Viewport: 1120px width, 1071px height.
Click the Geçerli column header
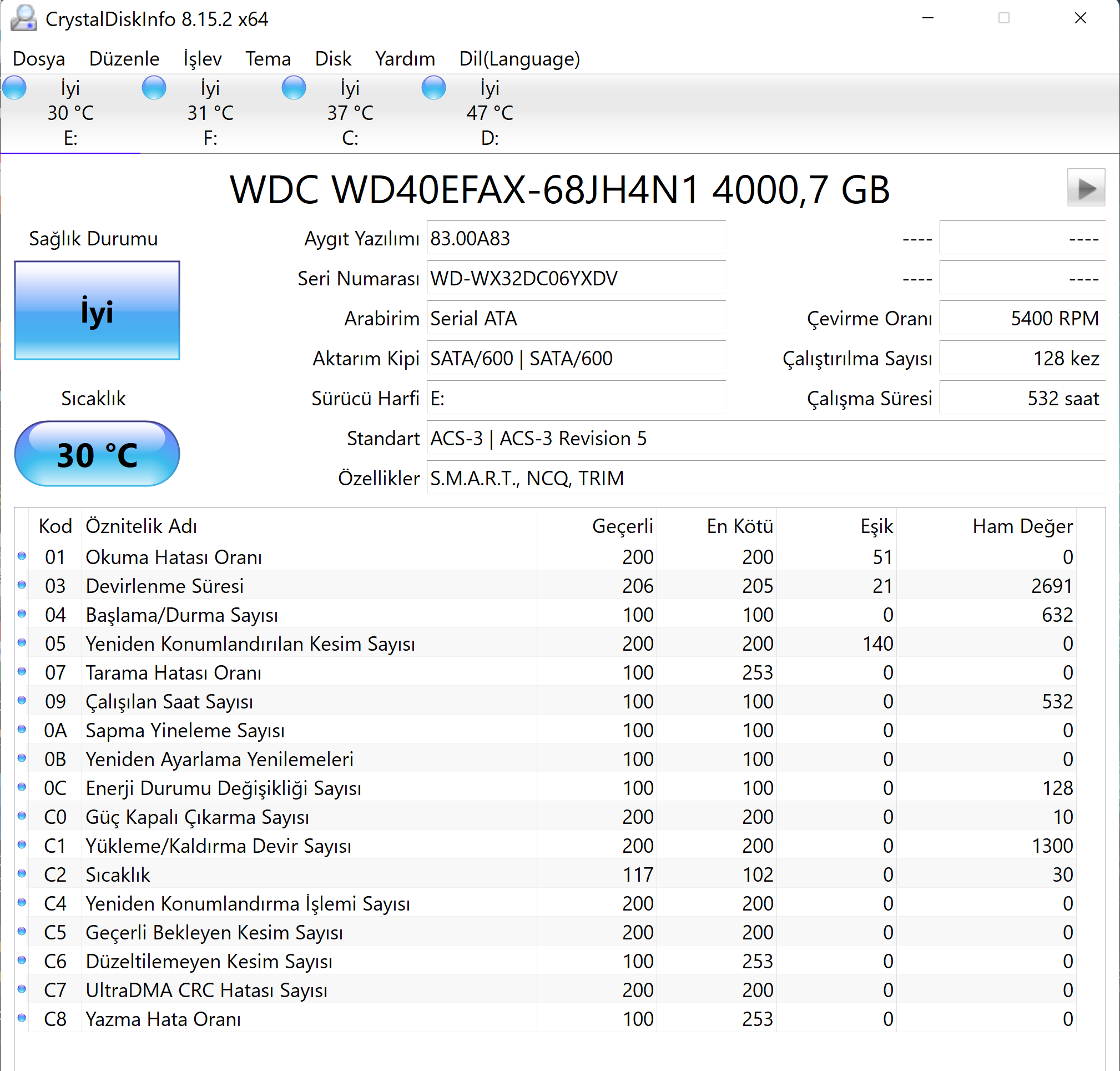pos(597,526)
